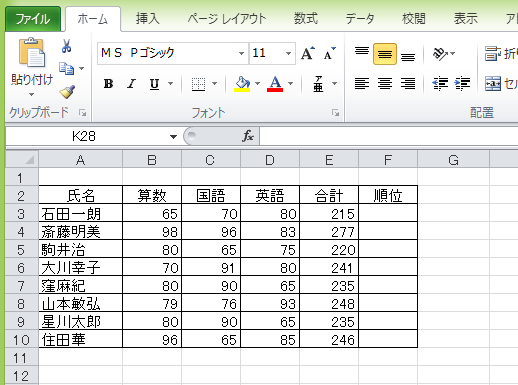
Task: Select cell containing 石田一朗
Action: [81, 214]
